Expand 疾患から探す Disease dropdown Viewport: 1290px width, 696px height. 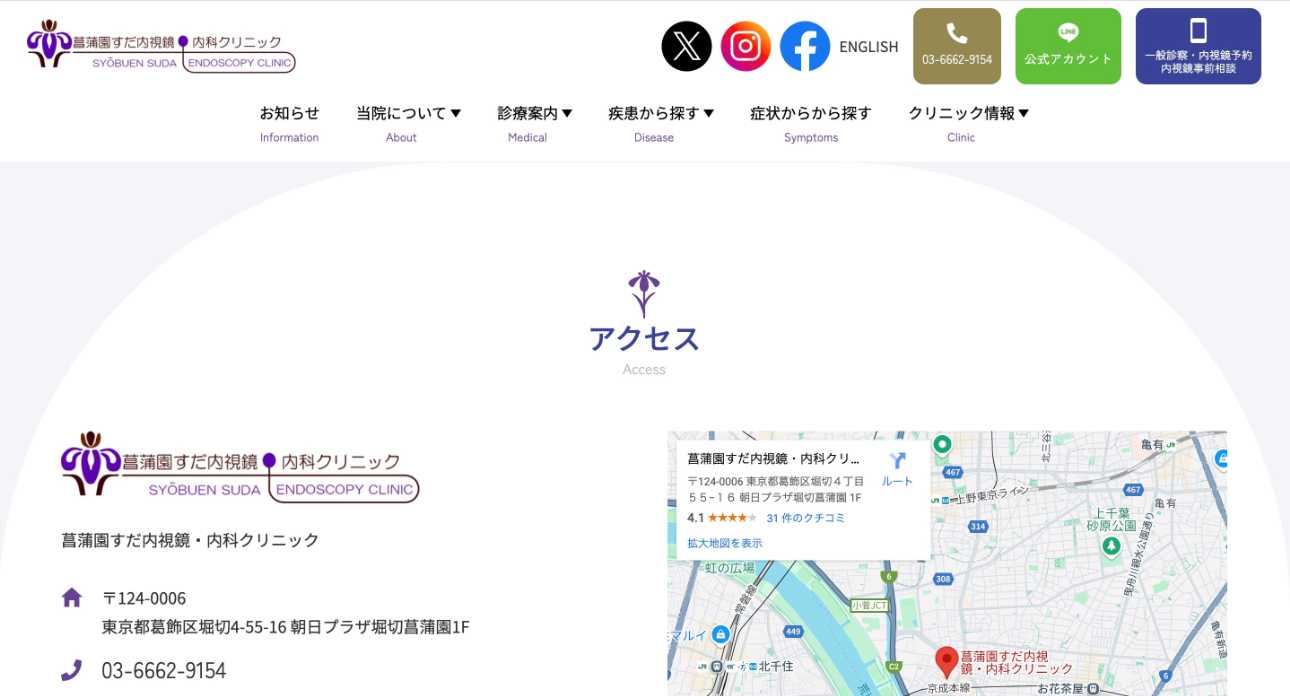(661, 124)
